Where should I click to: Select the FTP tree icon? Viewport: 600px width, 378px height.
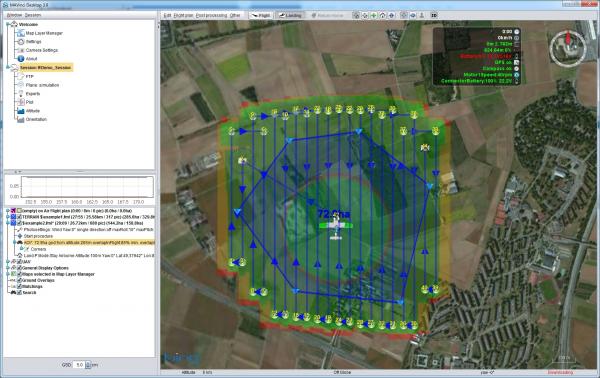click(x=21, y=76)
